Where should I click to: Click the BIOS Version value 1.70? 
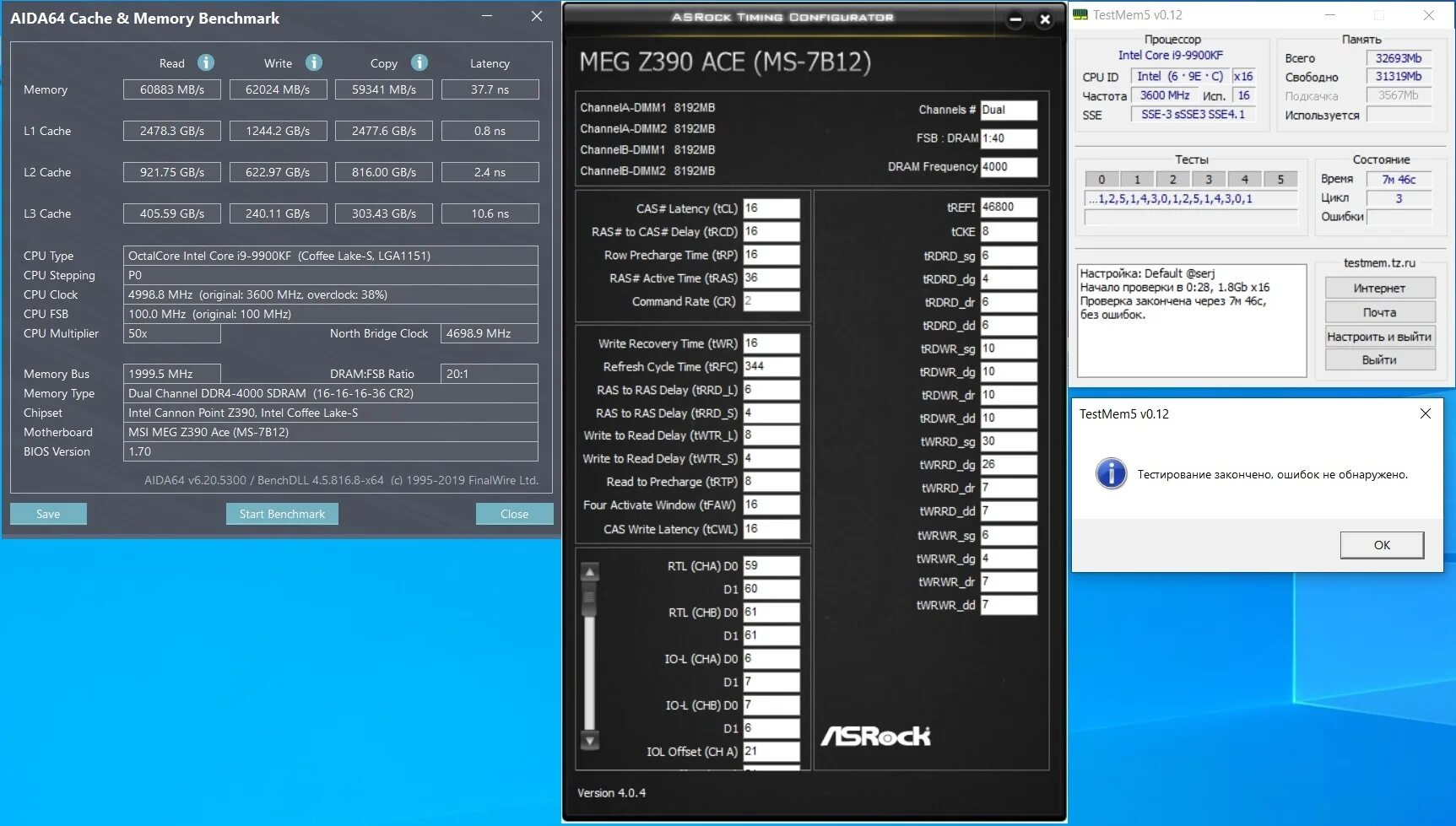[331, 451]
